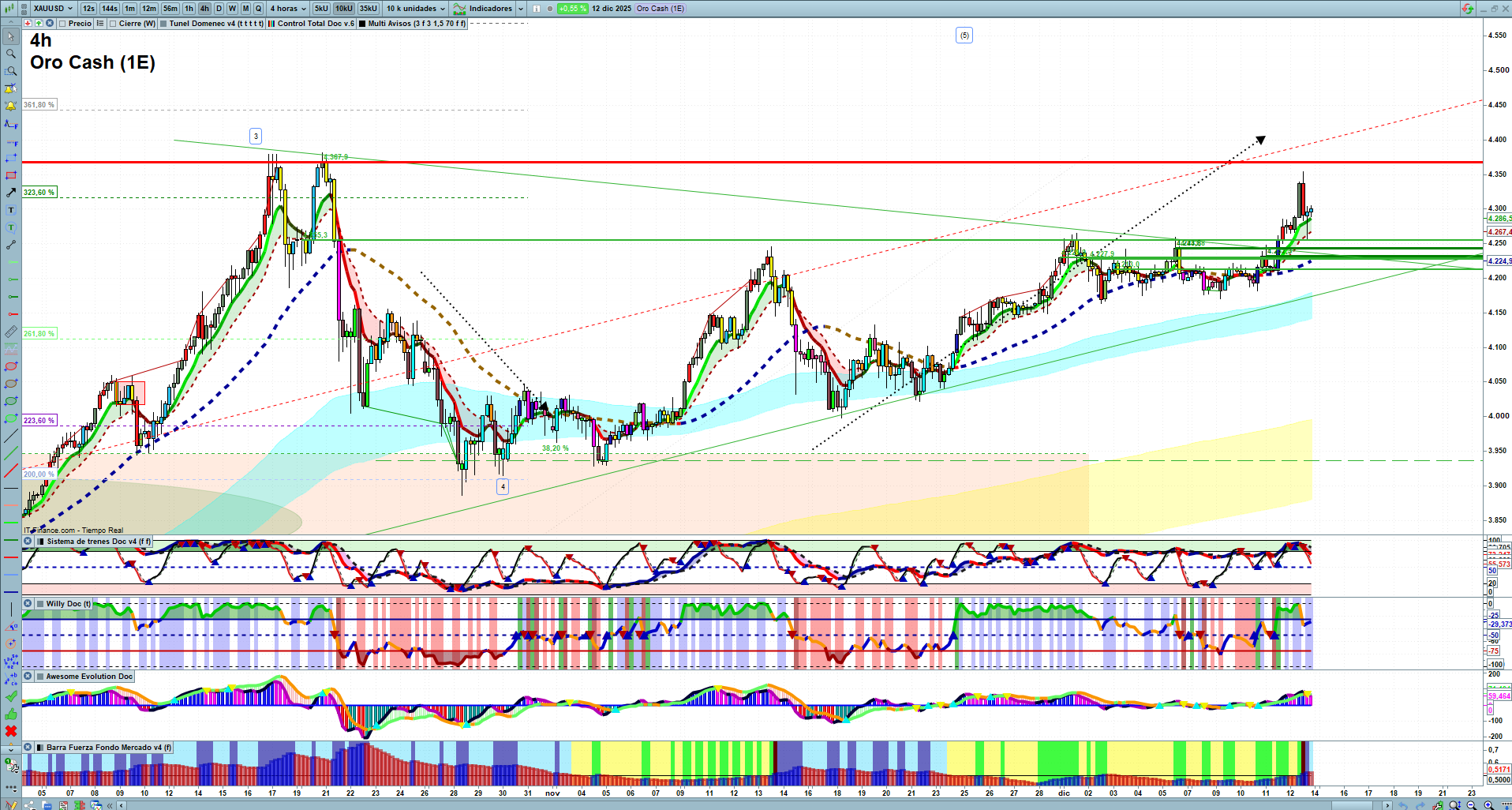
Task: Select the arrow cursor tool
Action: 11,36
